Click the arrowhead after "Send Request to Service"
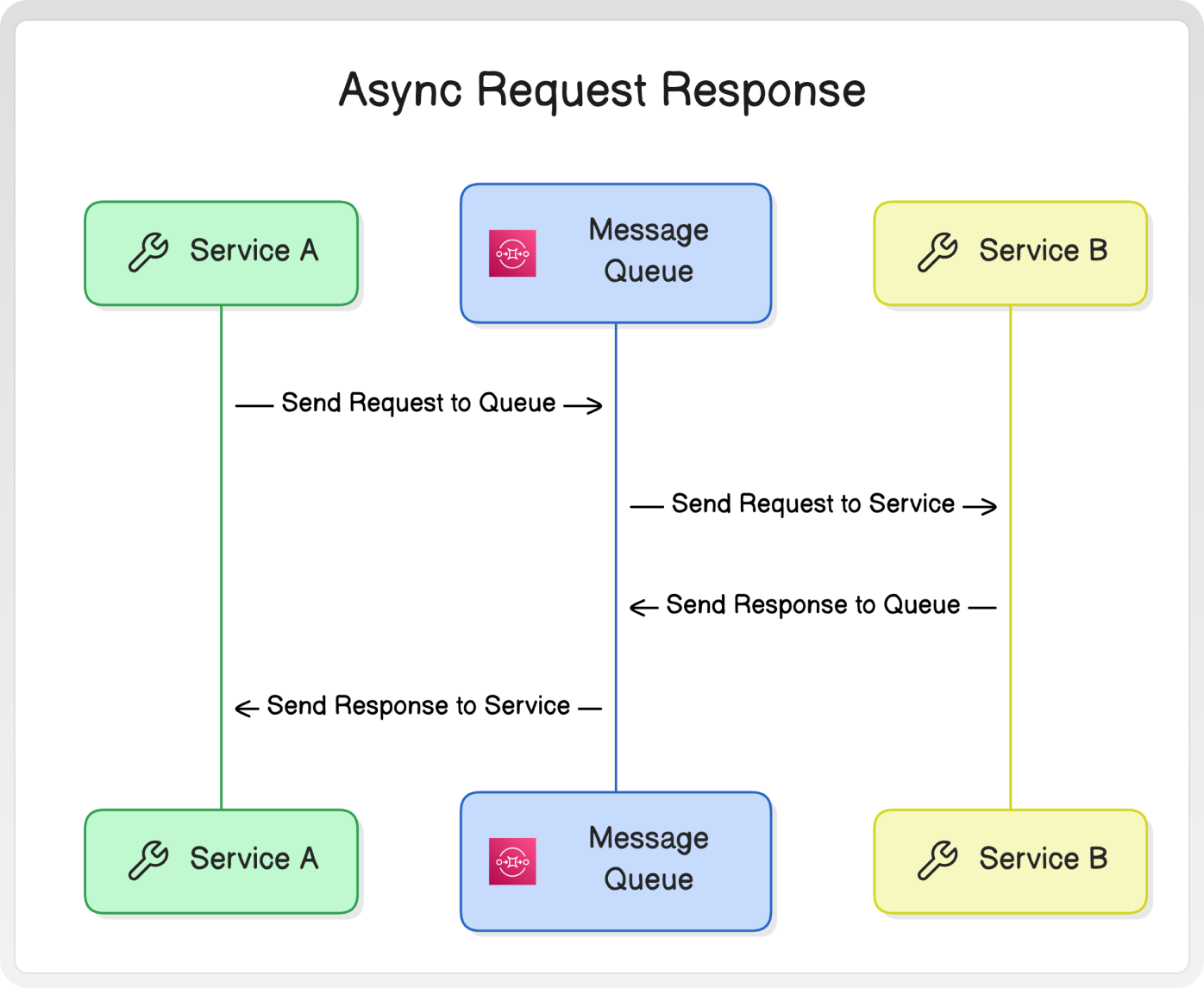The width and height of the screenshot is (1204, 988). click(x=988, y=506)
